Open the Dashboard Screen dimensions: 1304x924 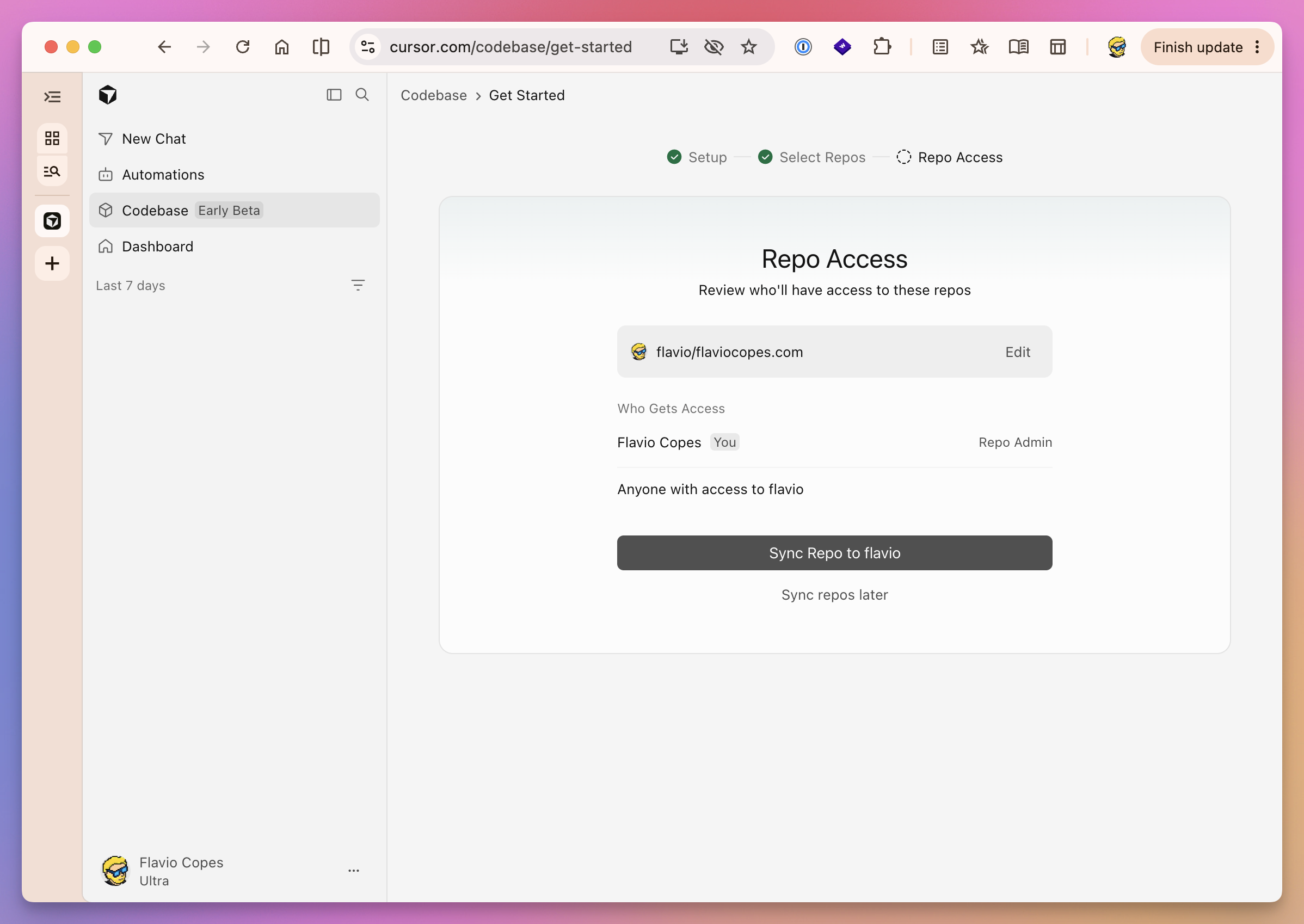click(x=235, y=247)
